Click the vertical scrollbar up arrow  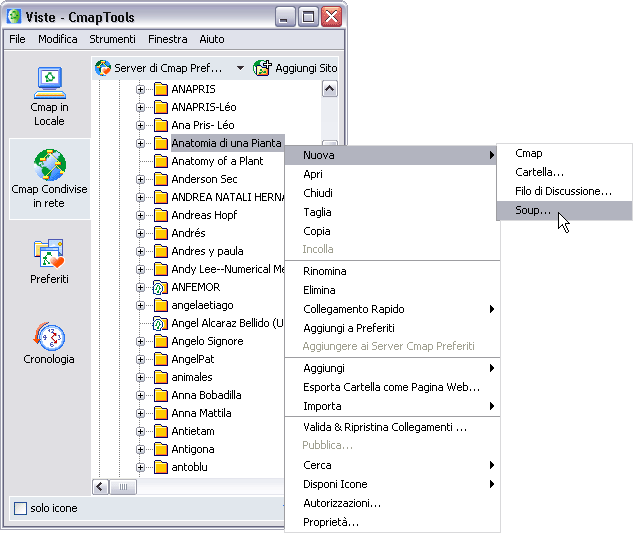click(329, 89)
